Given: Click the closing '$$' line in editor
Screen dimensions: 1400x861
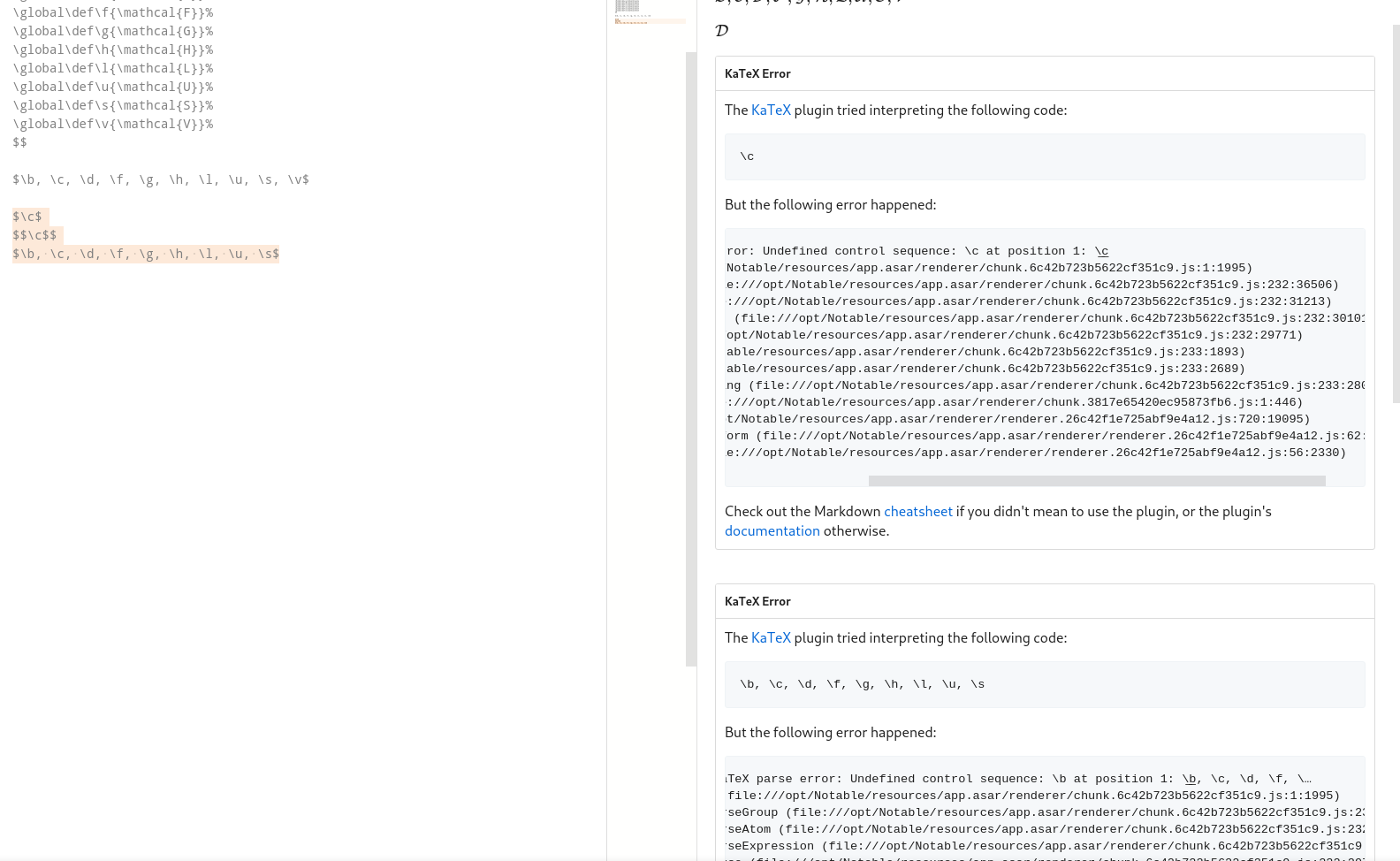Looking at the screenshot, I should pos(19,142).
